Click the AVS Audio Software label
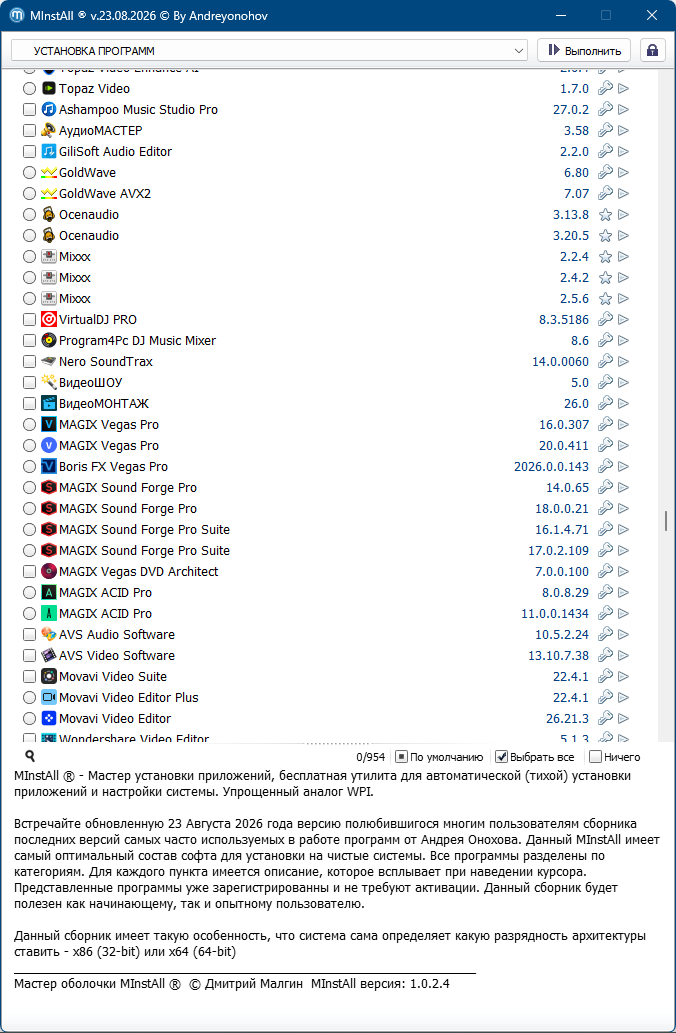Screen dimensions: 676x1033 (x=117, y=634)
